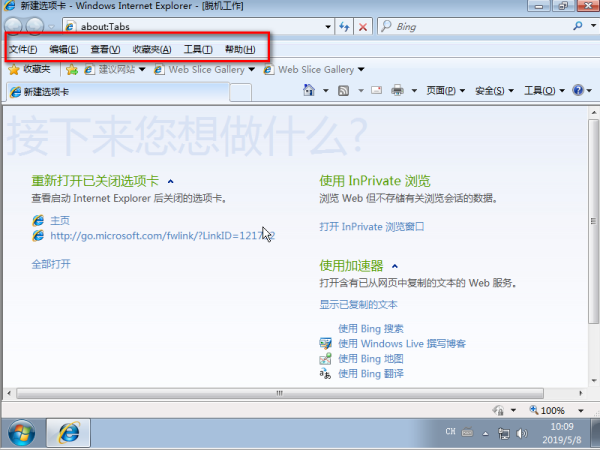Open the 工具(O) command bar dropdown

click(544, 91)
